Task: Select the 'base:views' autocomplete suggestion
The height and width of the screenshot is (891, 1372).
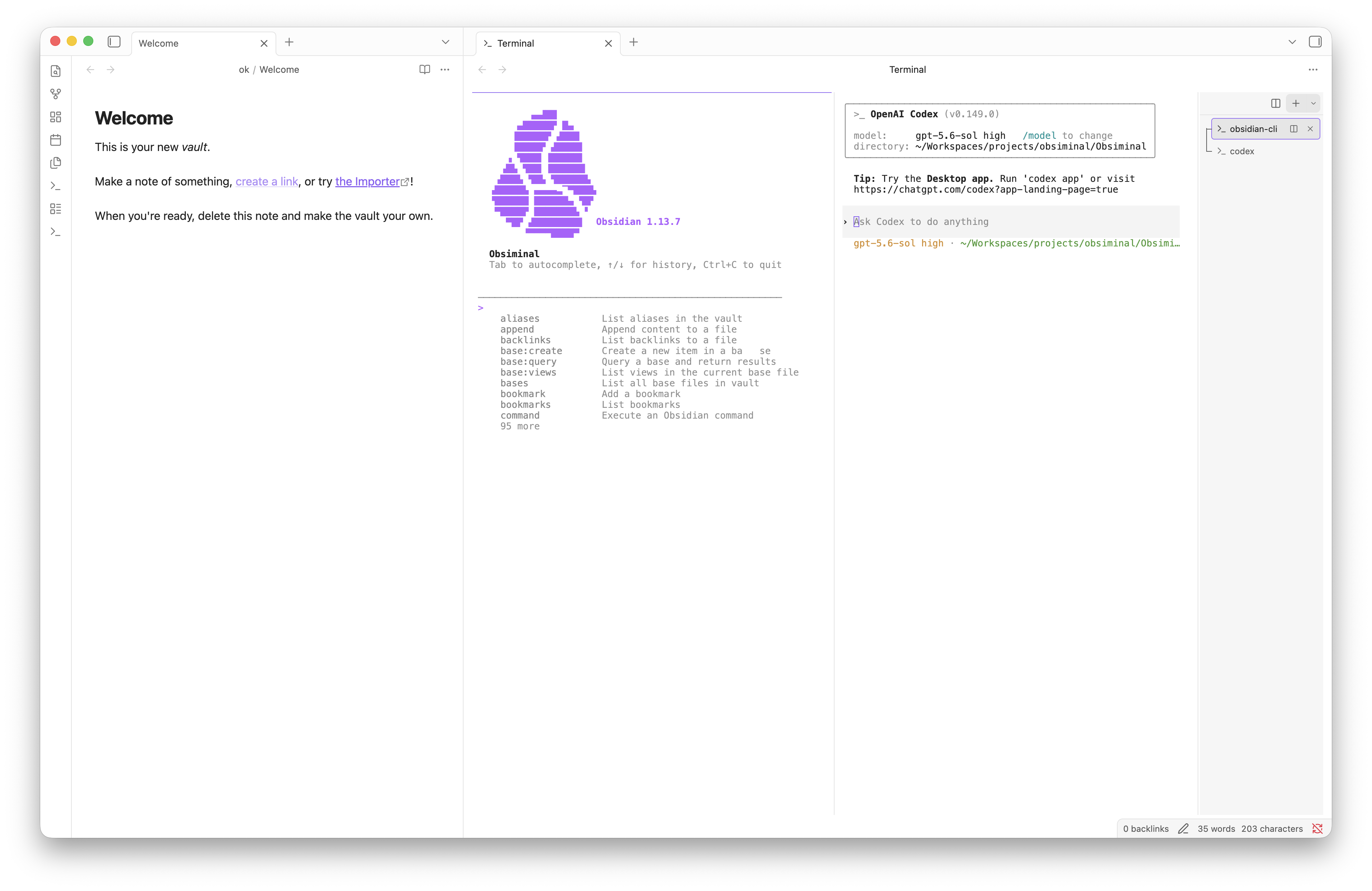Action: click(x=649, y=372)
